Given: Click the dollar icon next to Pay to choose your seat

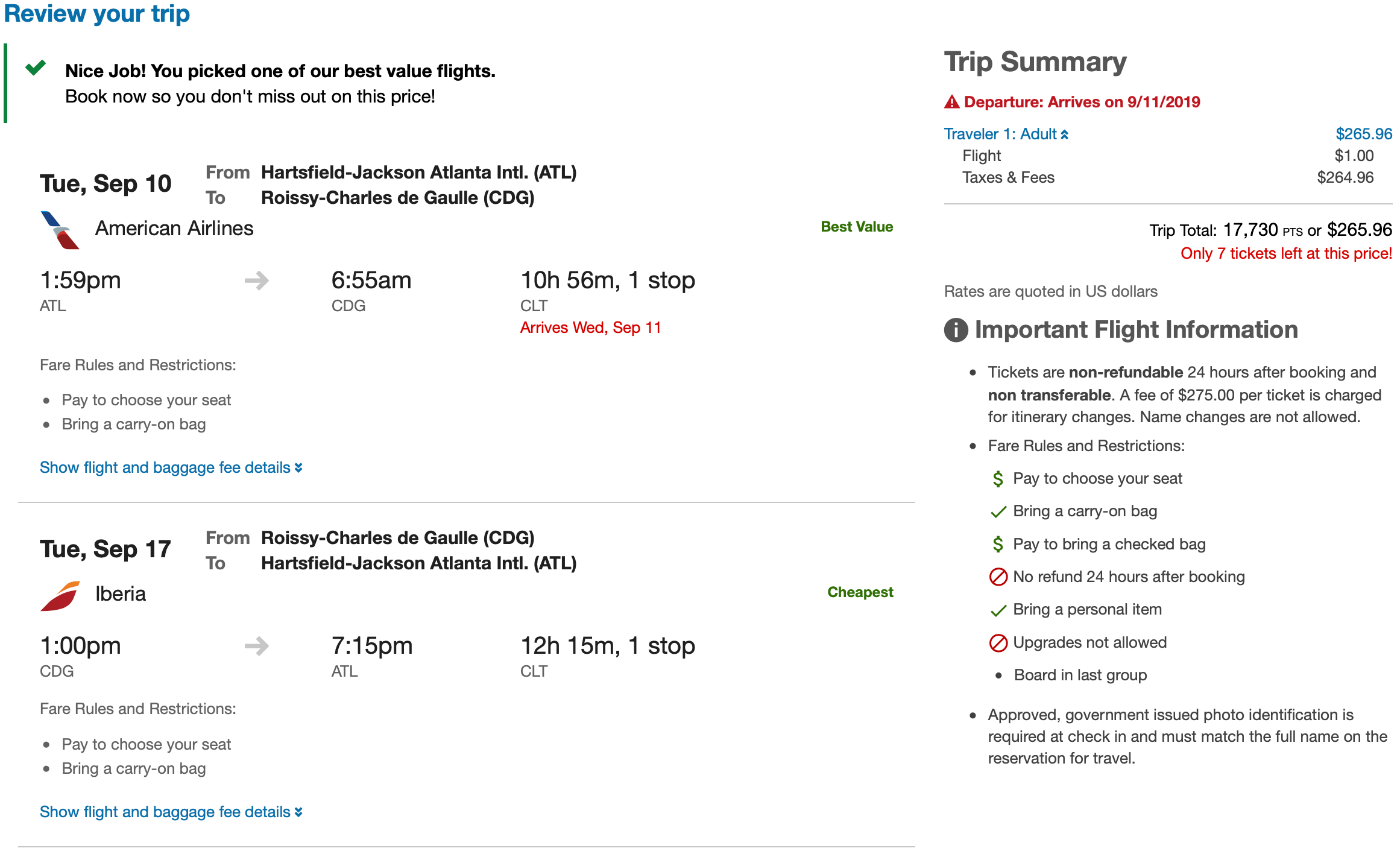Looking at the screenshot, I should click(x=998, y=479).
